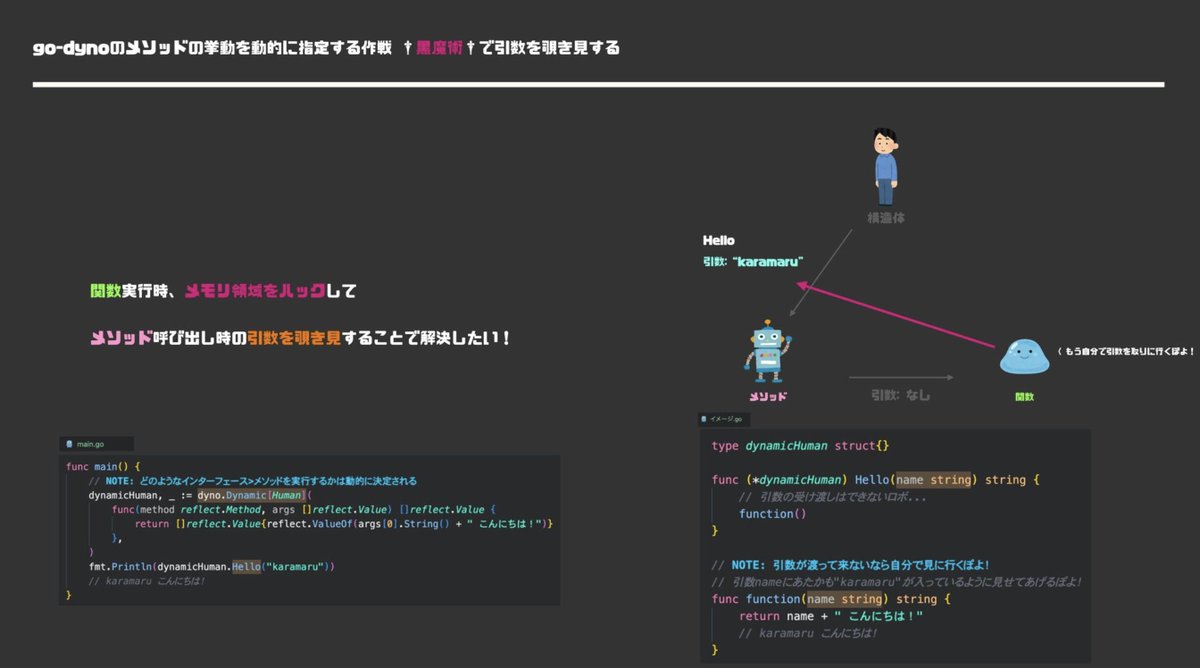Click the Go file icon on main.go tab
This screenshot has width=1200, height=668.
click(69, 443)
